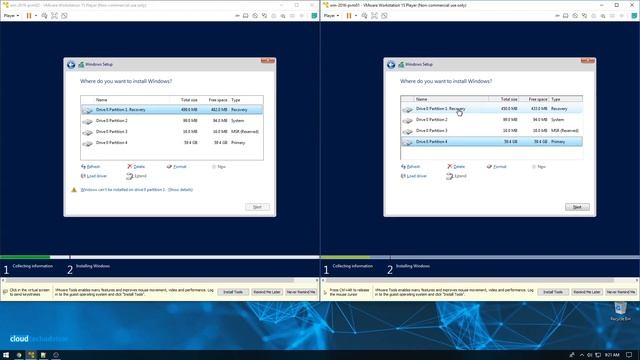Viewport: 640px width, 360px height.
Task: Click Format in the pvm02 setup dialog
Action: [176, 167]
